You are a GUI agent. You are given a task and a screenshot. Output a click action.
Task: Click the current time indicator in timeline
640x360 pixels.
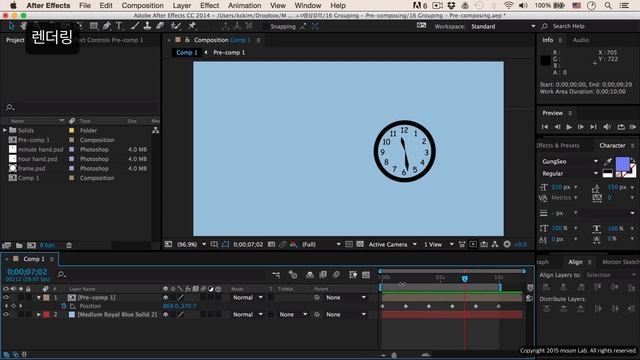464,278
